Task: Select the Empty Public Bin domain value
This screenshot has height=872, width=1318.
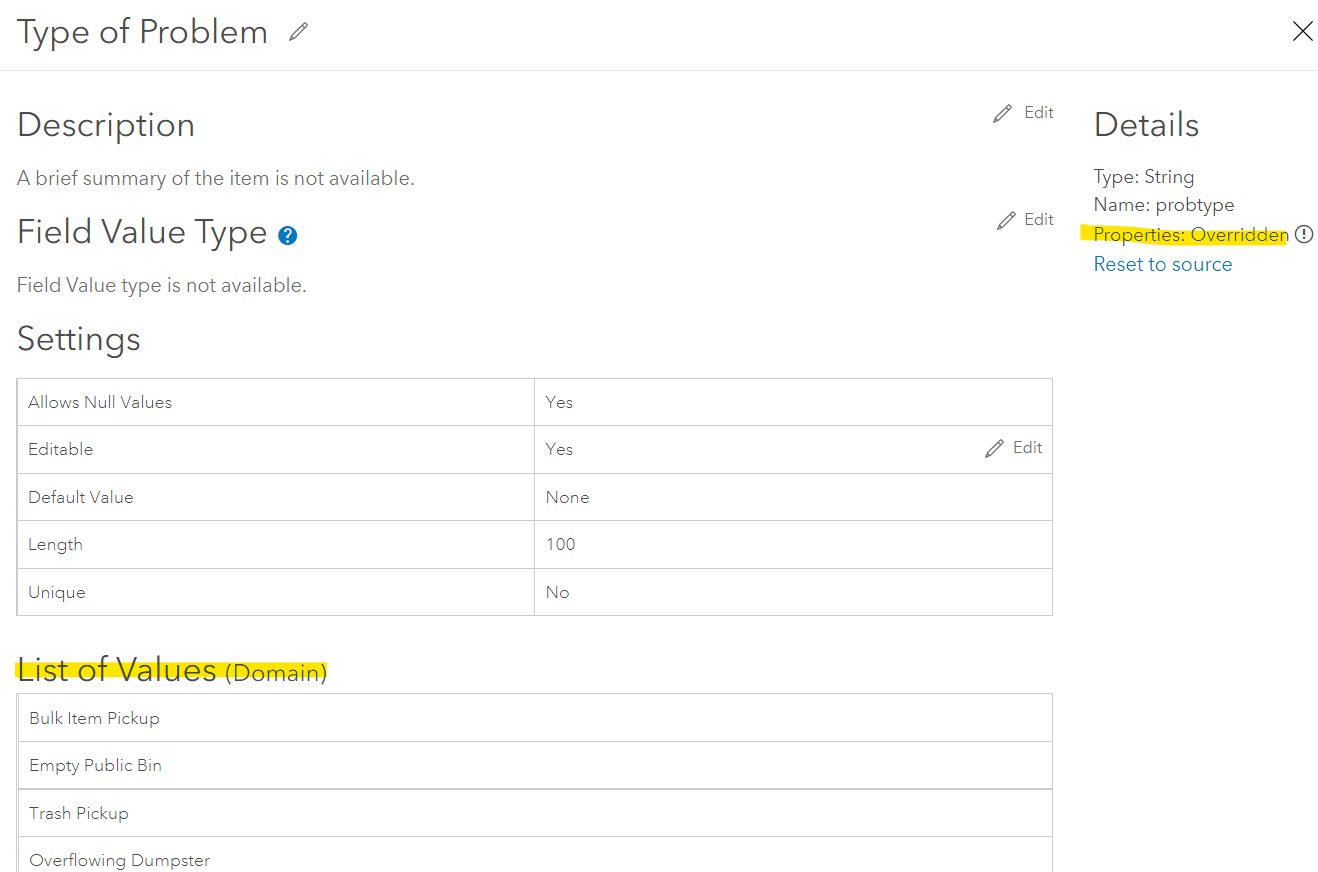Action: pyautogui.click(x=95, y=765)
